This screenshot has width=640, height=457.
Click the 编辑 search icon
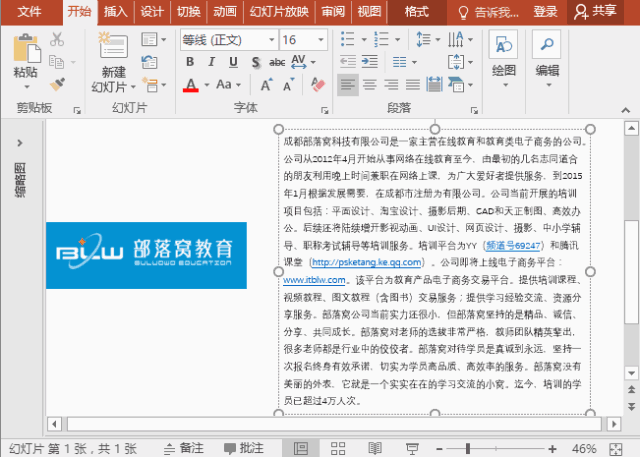(x=547, y=47)
